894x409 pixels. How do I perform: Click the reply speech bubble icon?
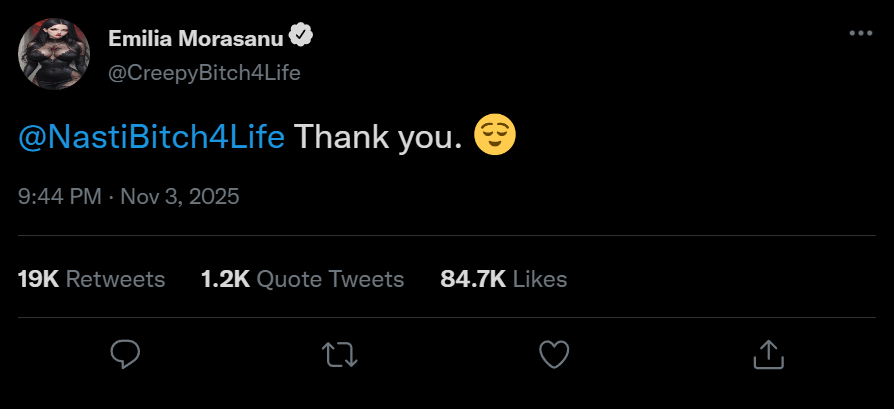[x=124, y=353]
